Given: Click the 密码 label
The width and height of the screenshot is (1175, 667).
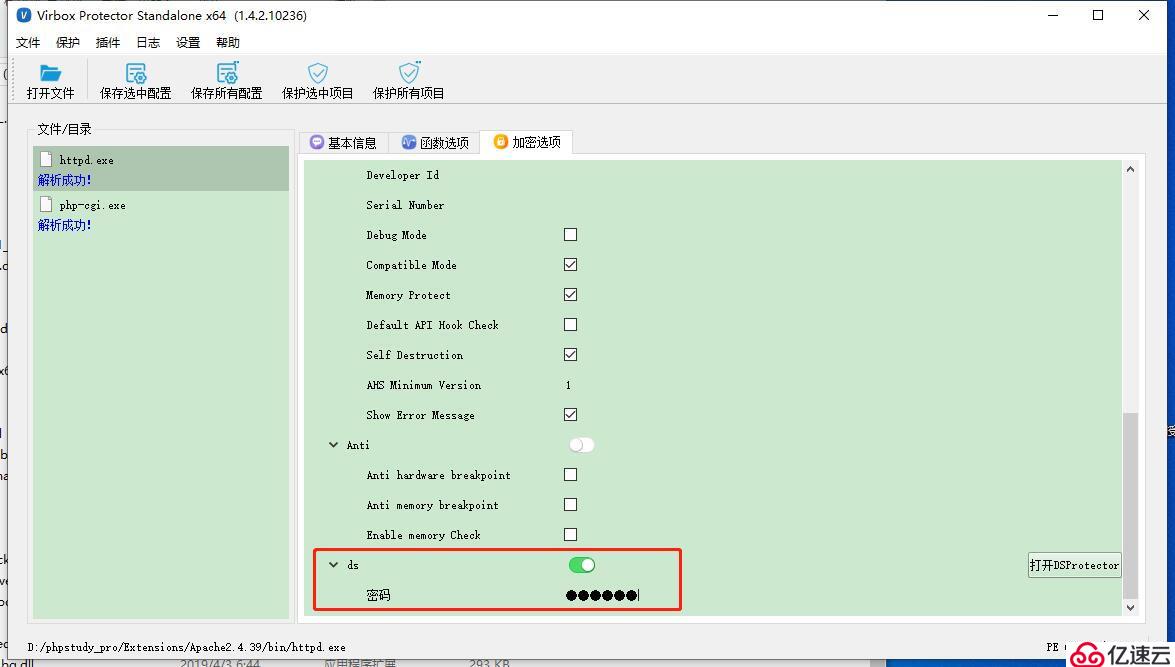Looking at the screenshot, I should pyautogui.click(x=378, y=595).
